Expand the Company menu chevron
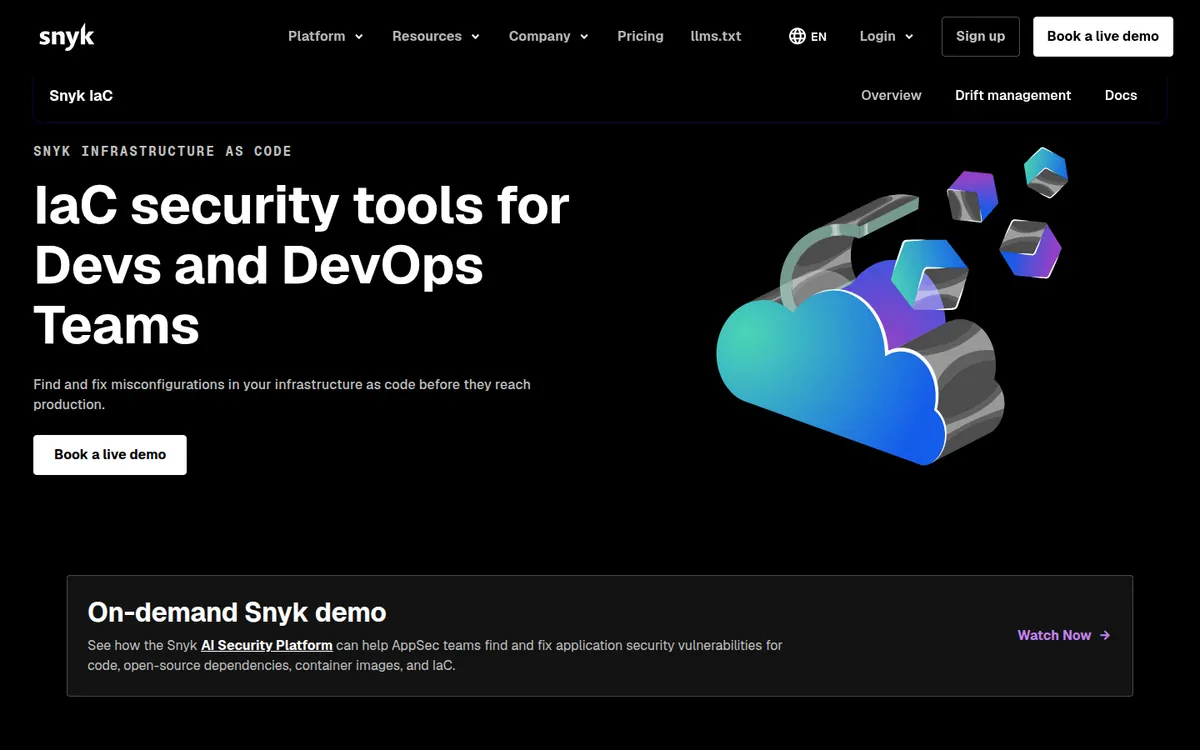The width and height of the screenshot is (1200, 750). [x=584, y=37]
